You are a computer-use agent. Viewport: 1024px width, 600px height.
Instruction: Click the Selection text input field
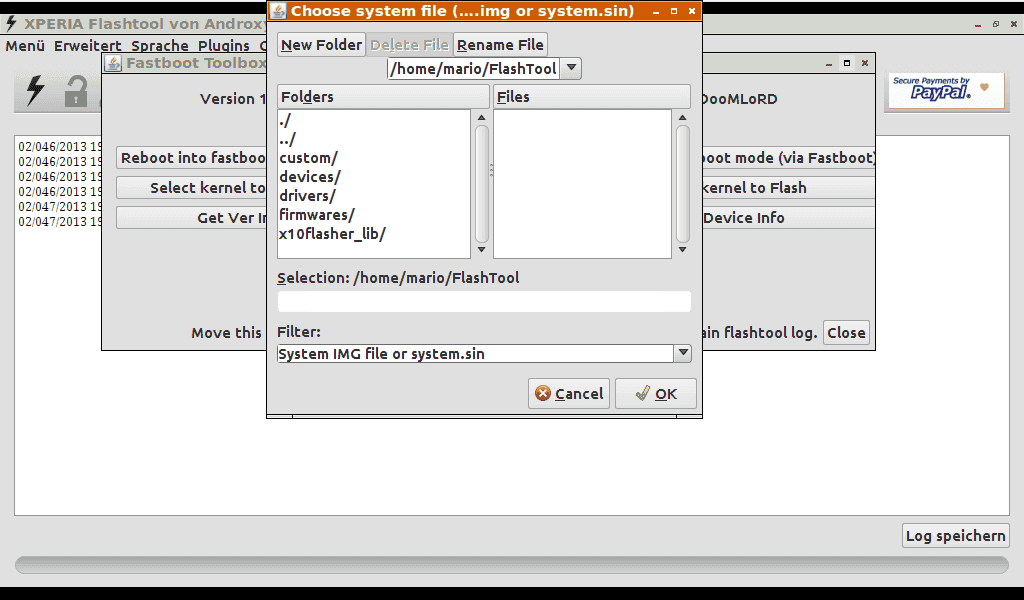coord(484,302)
